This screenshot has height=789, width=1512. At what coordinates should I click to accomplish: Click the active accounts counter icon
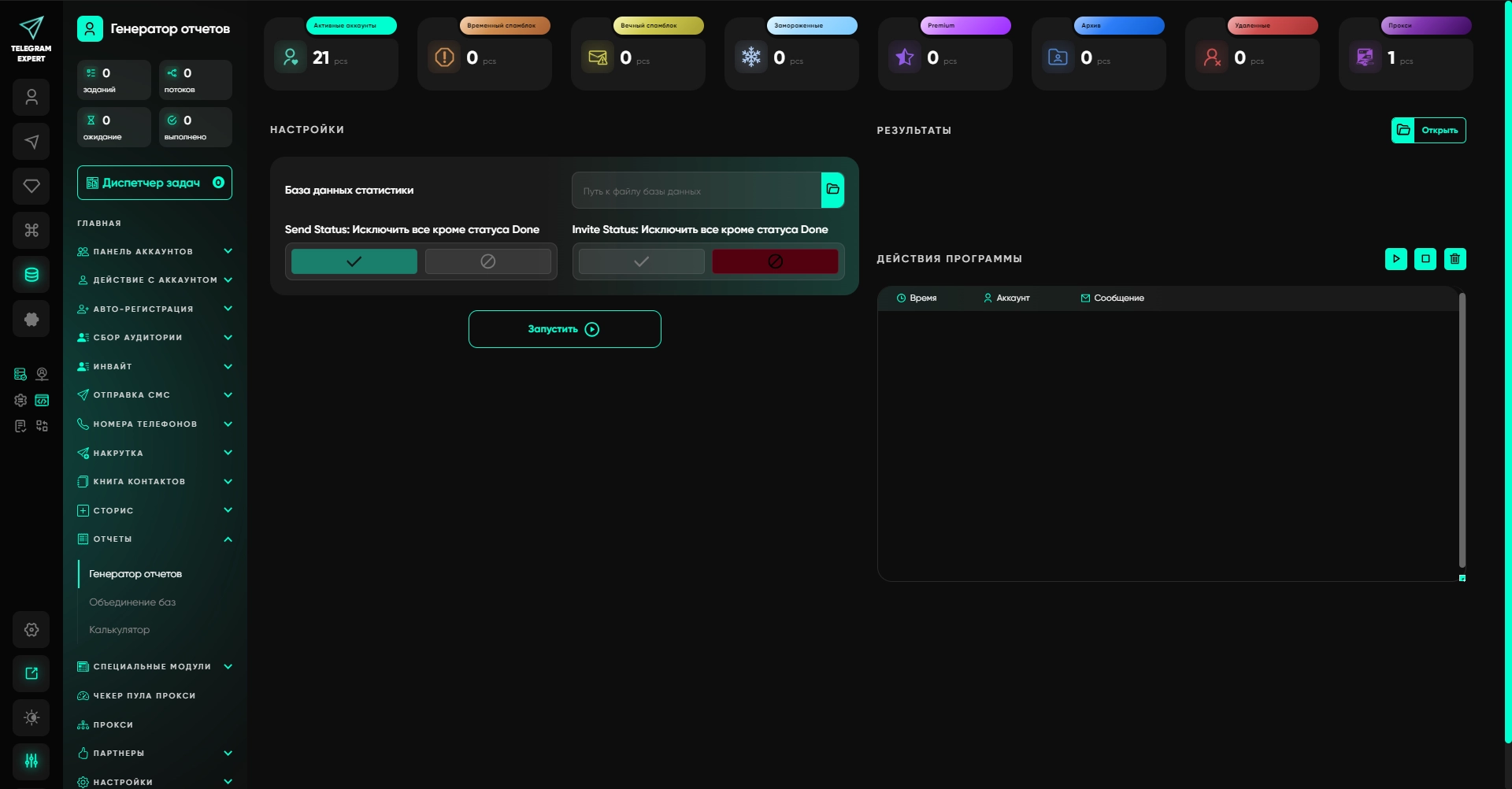click(291, 57)
